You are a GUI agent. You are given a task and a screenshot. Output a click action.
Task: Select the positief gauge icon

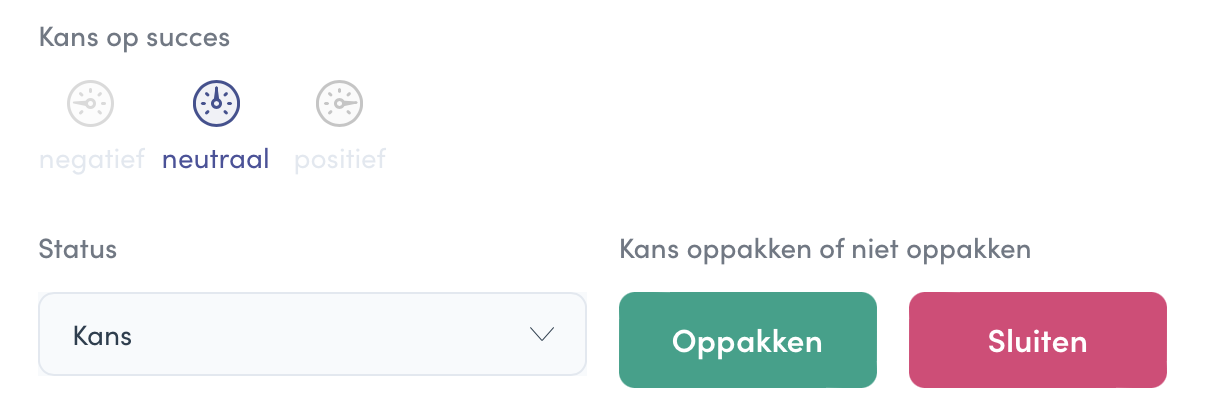point(340,102)
